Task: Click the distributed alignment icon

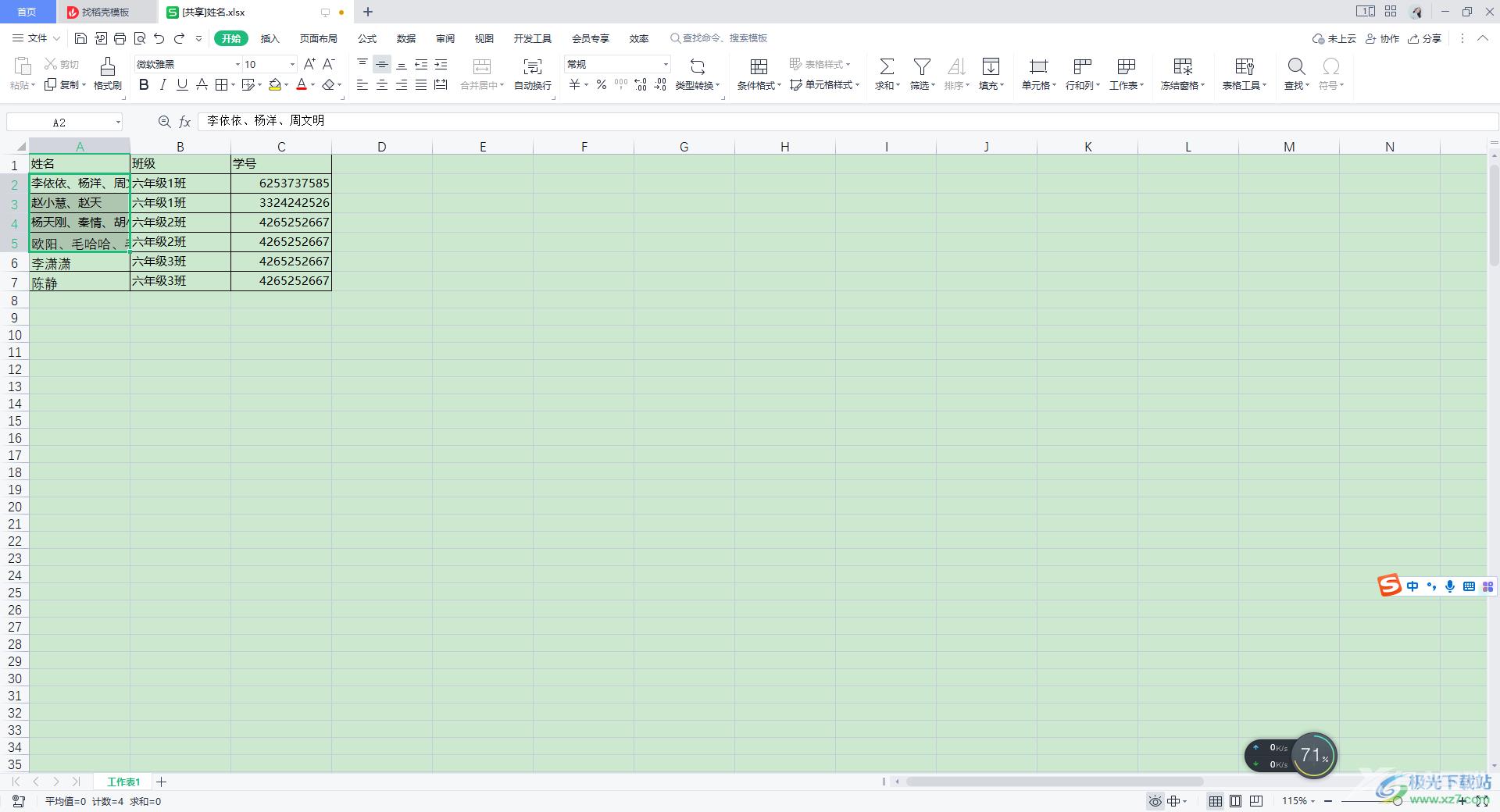Action: pos(441,84)
